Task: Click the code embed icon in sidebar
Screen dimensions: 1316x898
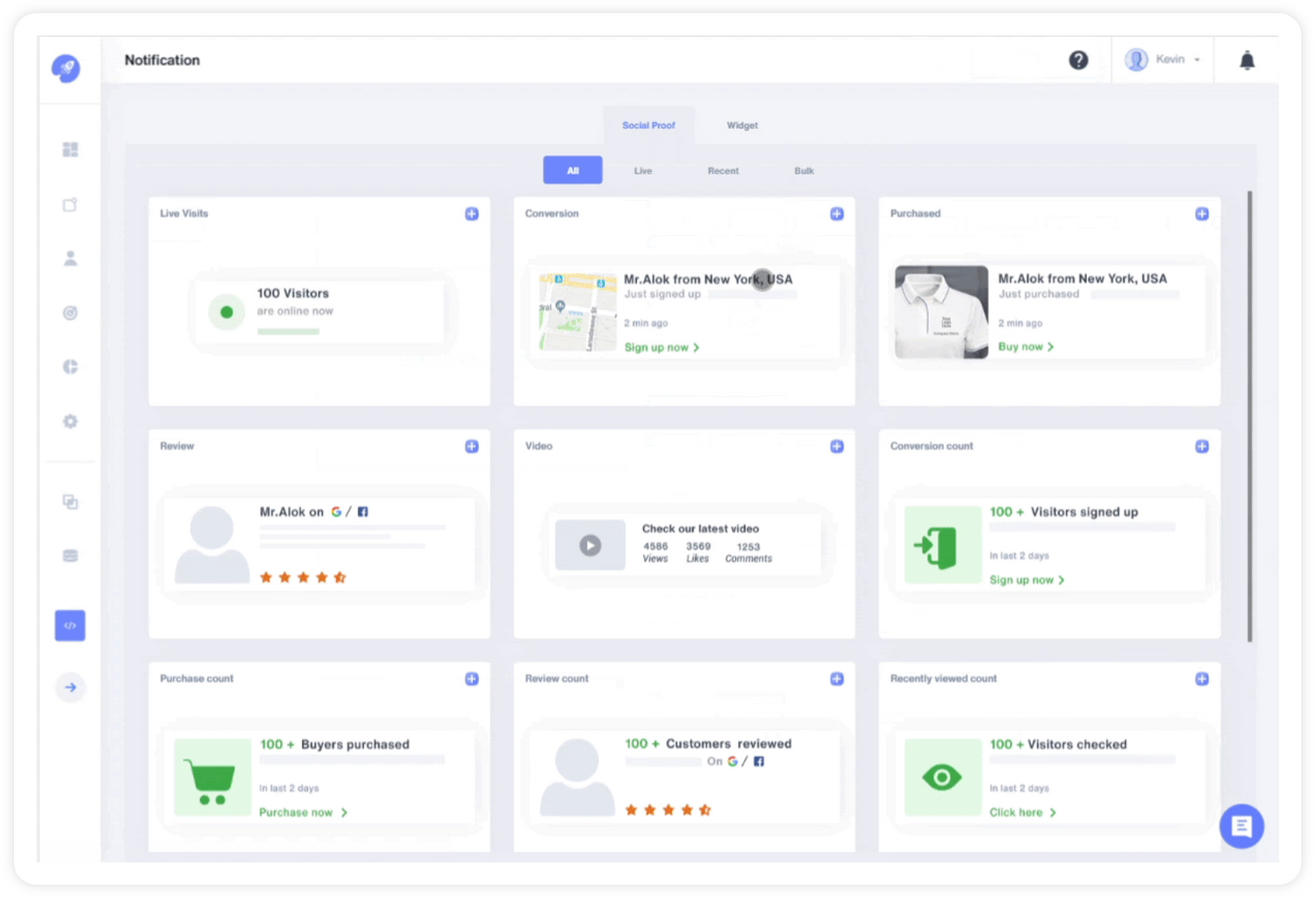Action: click(x=70, y=626)
